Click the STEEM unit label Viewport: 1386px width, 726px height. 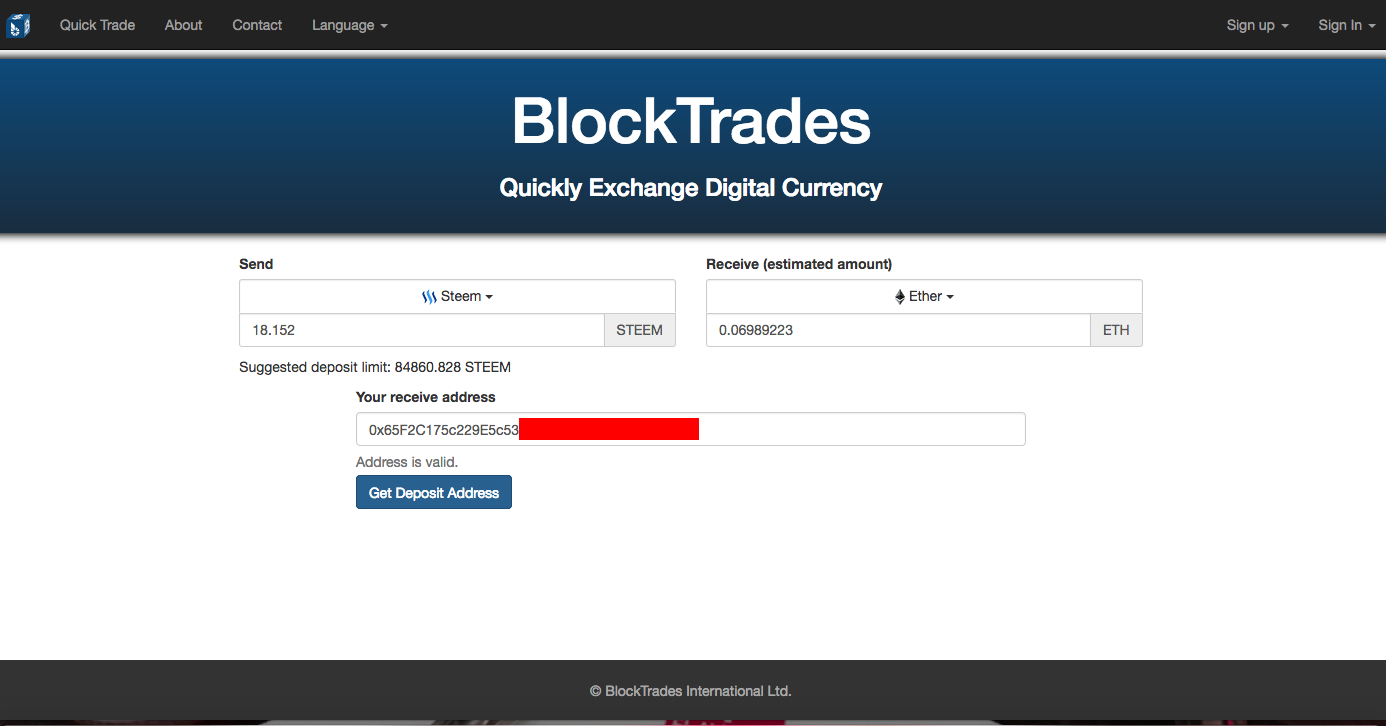tap(640, 330)
